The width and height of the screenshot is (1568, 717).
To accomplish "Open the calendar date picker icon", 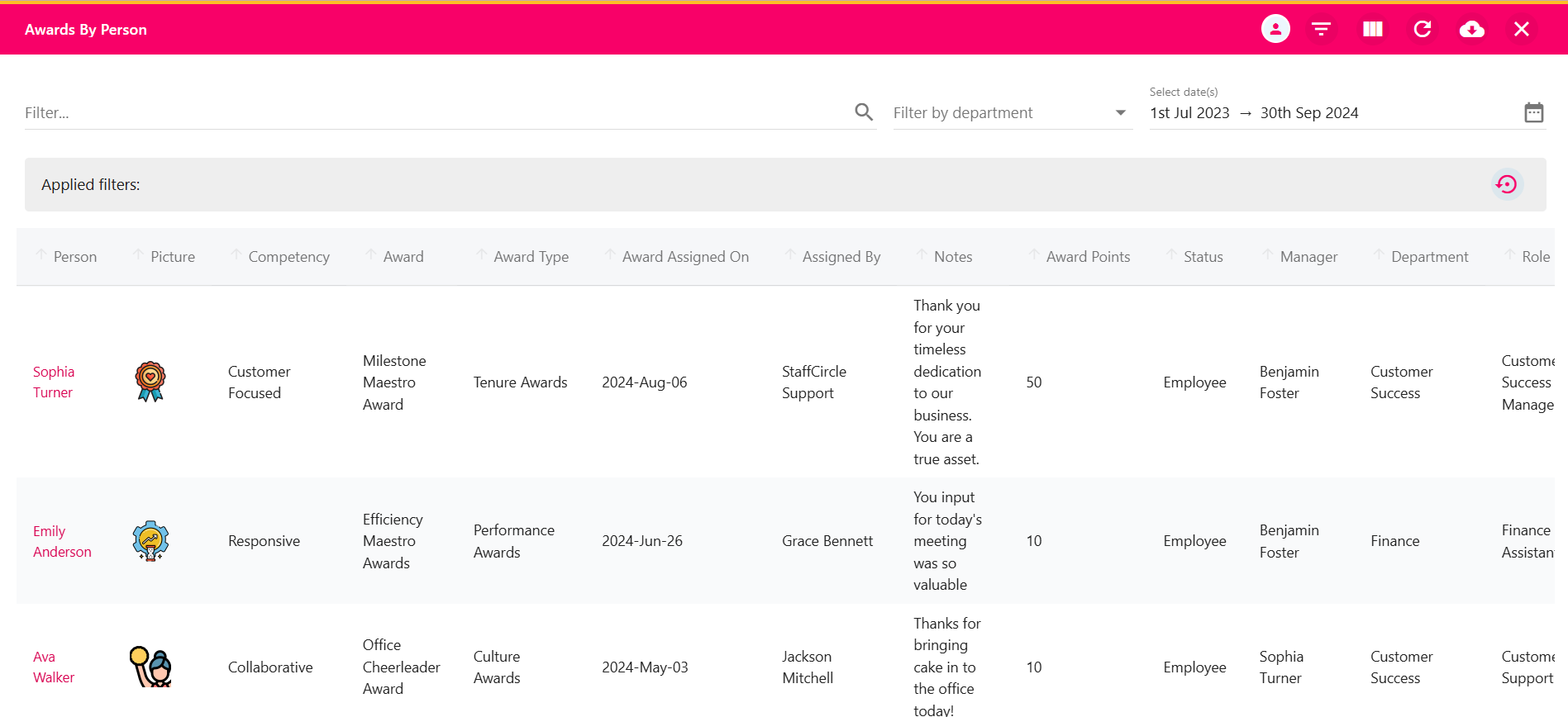I will (1533, 112).
